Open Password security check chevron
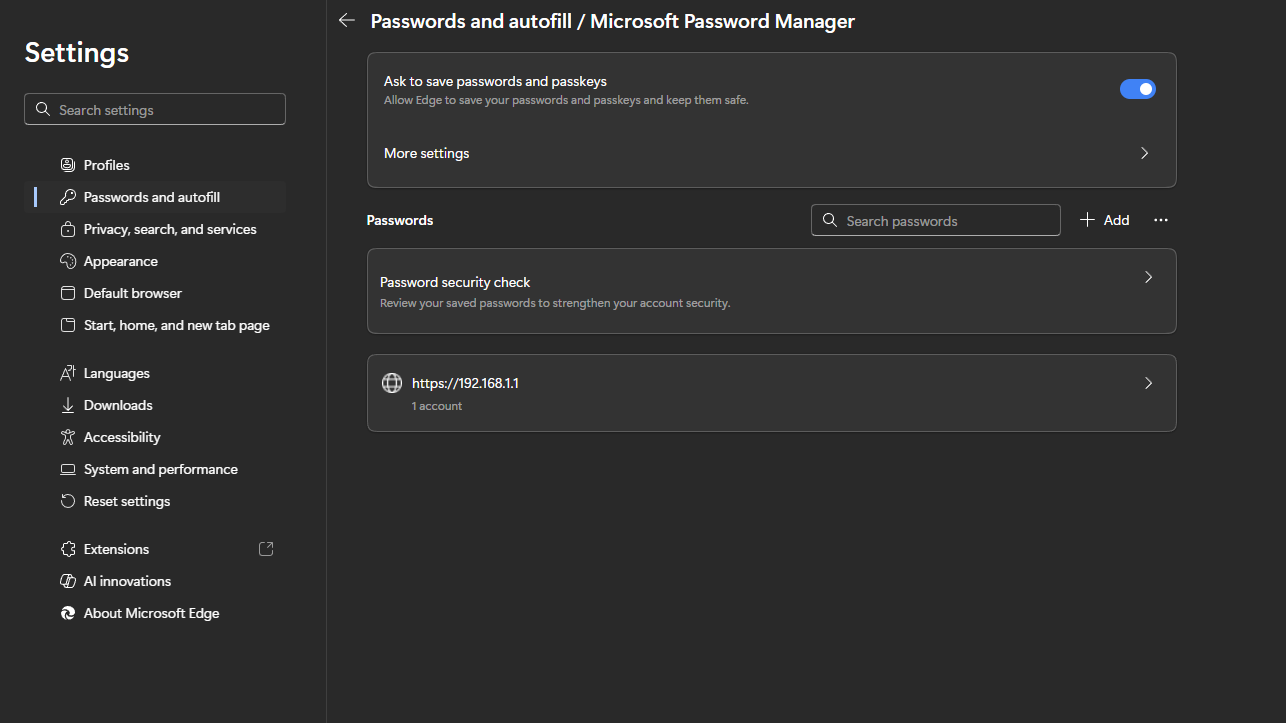The width and height of the screenshot is (1286, 723). tap(1148, 277)
